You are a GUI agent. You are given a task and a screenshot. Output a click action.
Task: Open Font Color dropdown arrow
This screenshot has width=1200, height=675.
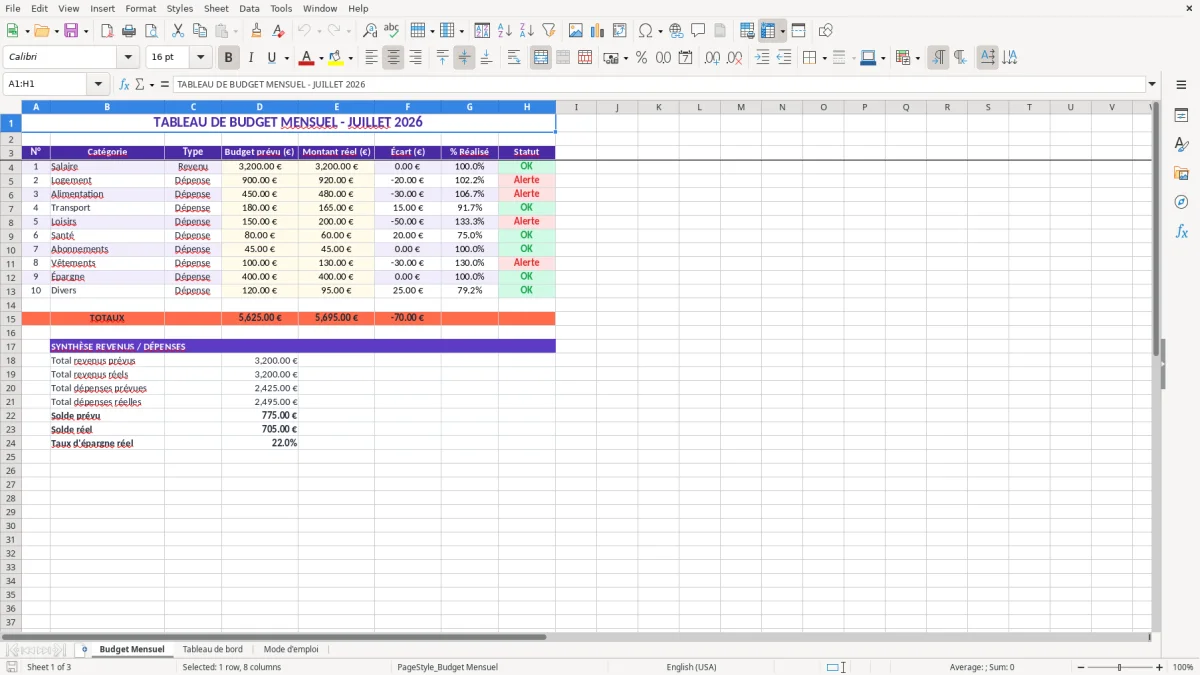pos(321,58)
